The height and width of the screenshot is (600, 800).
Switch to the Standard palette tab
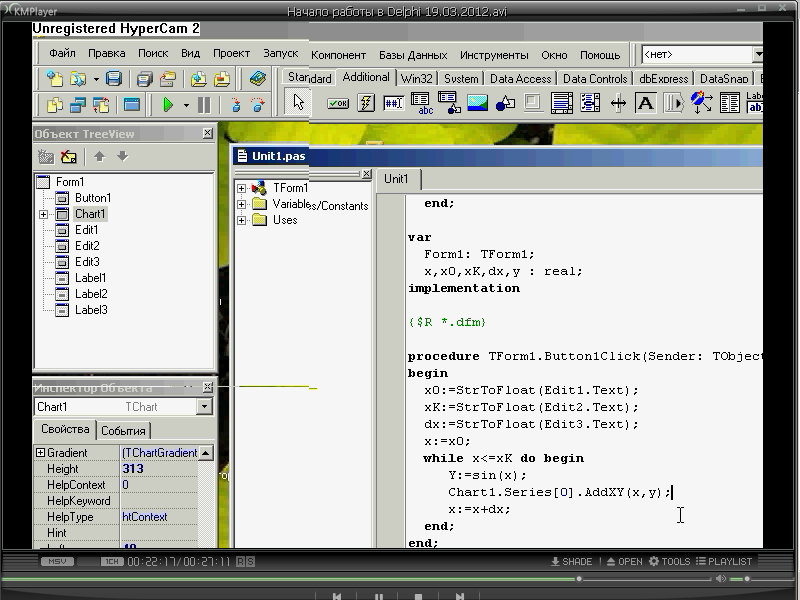(309, 78)
